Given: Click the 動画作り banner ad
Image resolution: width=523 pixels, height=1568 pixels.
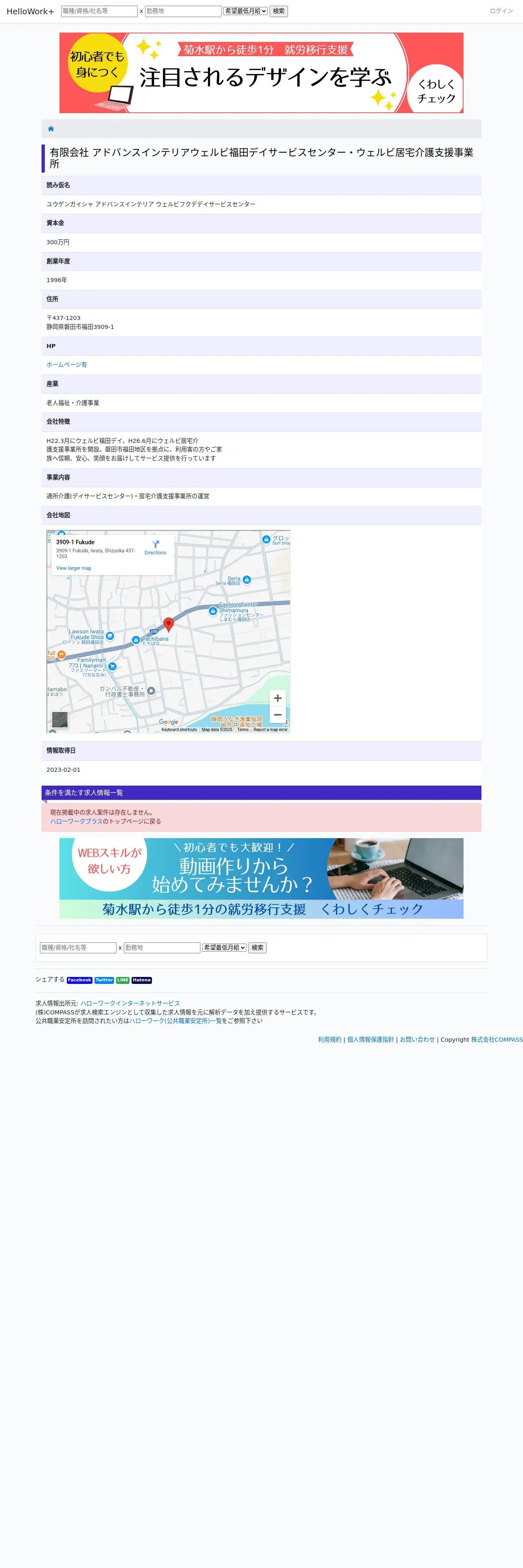Looking at the screenshot, I should (261, 878).
